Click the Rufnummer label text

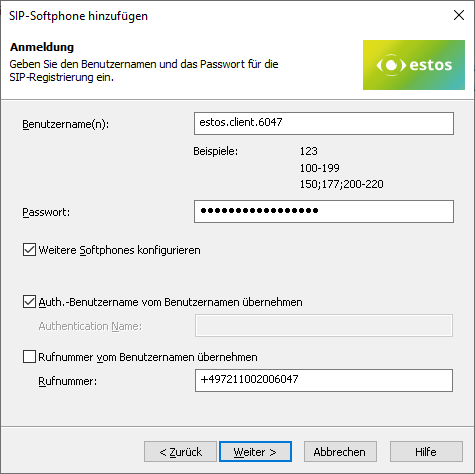pos(68,381)
